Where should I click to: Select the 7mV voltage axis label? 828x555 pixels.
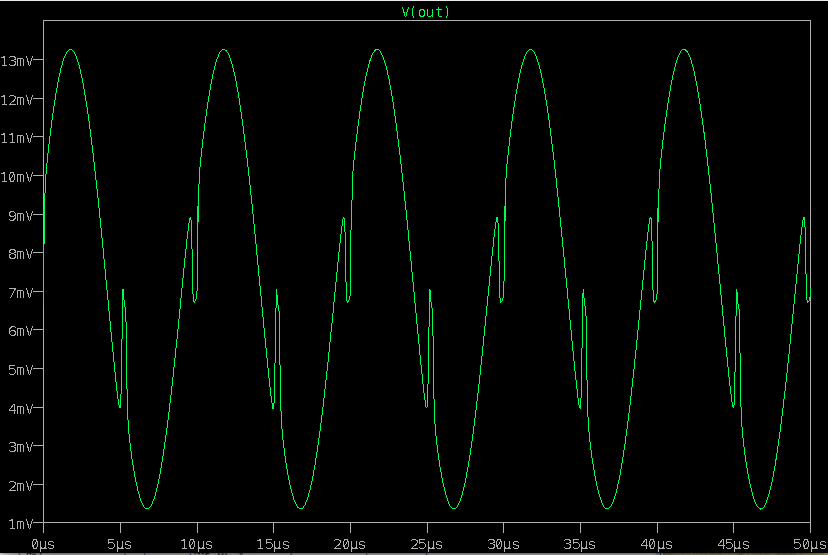[21, 293]
